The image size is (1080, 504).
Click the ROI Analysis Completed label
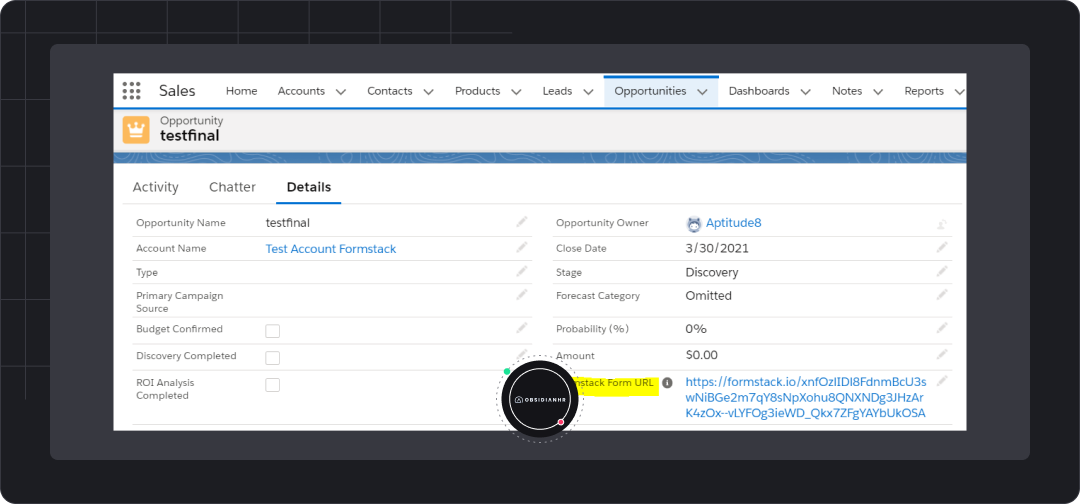click(166, 389)
